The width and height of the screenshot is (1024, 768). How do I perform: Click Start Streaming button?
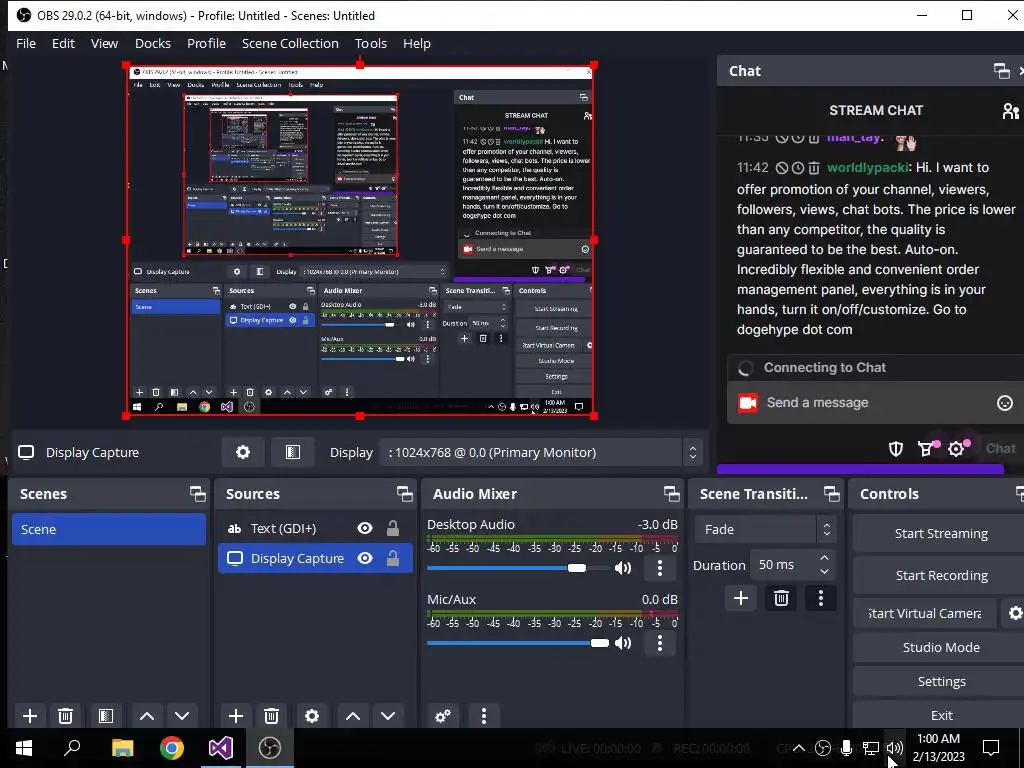941,534
